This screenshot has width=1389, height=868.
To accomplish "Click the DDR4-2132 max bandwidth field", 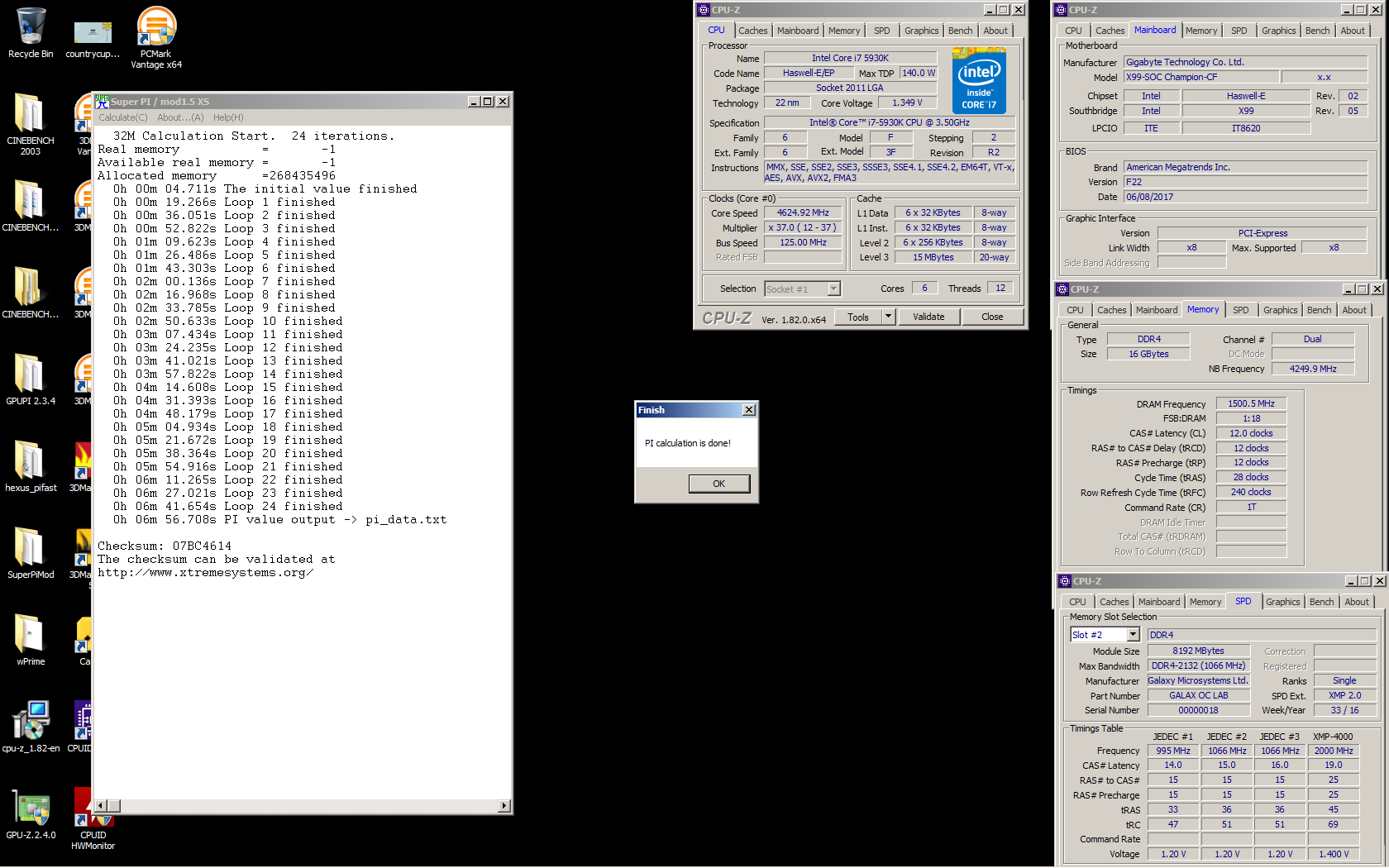I will pyautogui.click(x=1198, y=665).
